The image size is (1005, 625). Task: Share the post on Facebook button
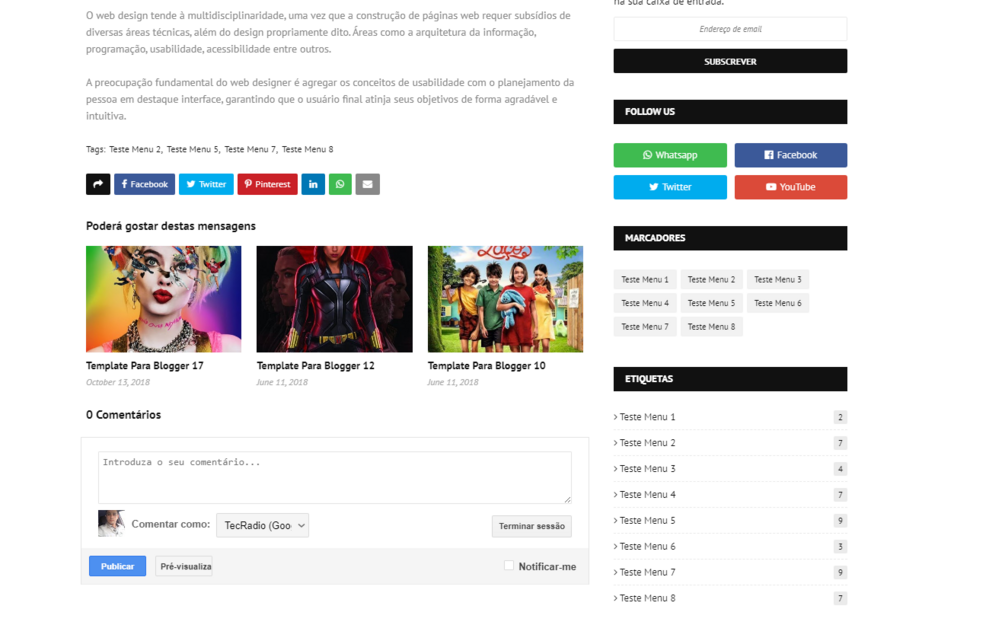point(144,184)
